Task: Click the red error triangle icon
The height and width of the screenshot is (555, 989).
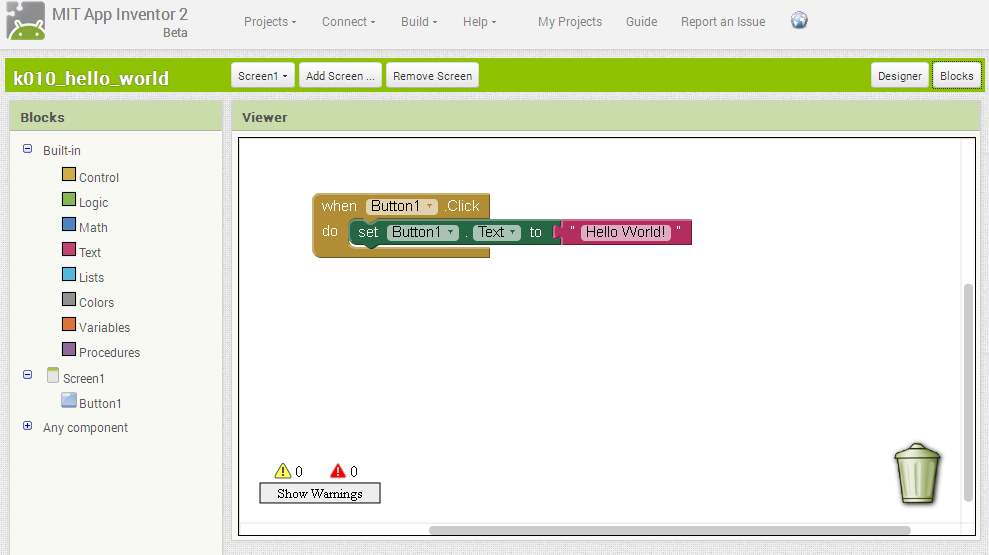Action: (x=337, y=471)
